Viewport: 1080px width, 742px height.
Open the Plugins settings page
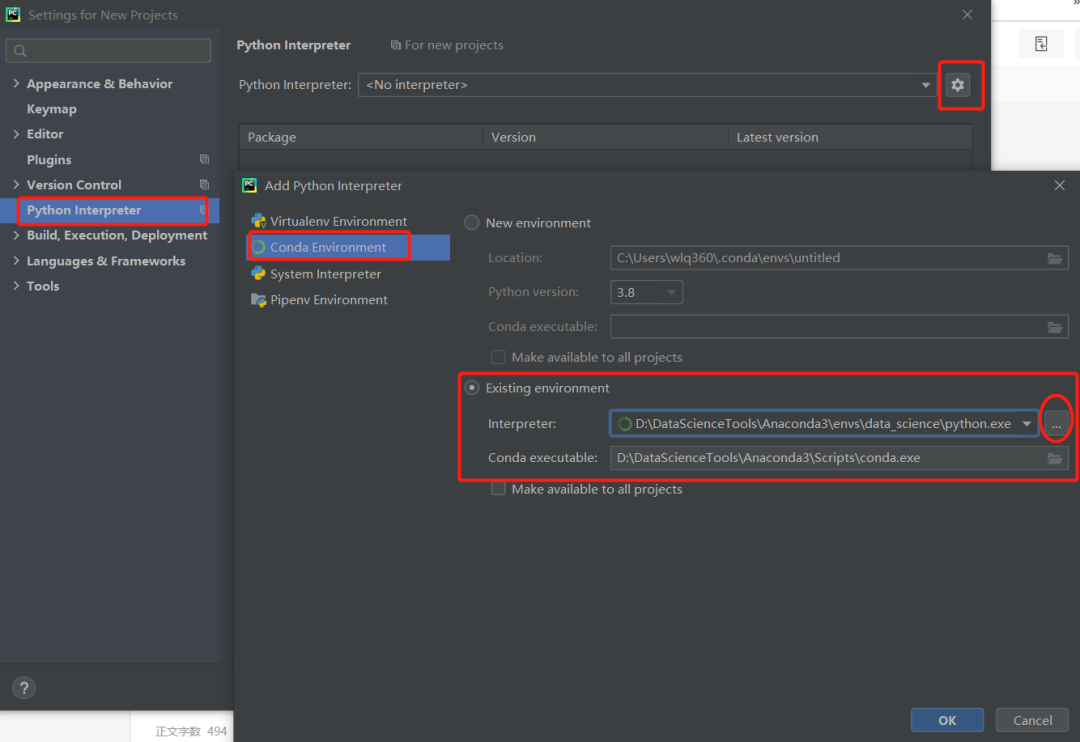[x=49, y=160]
